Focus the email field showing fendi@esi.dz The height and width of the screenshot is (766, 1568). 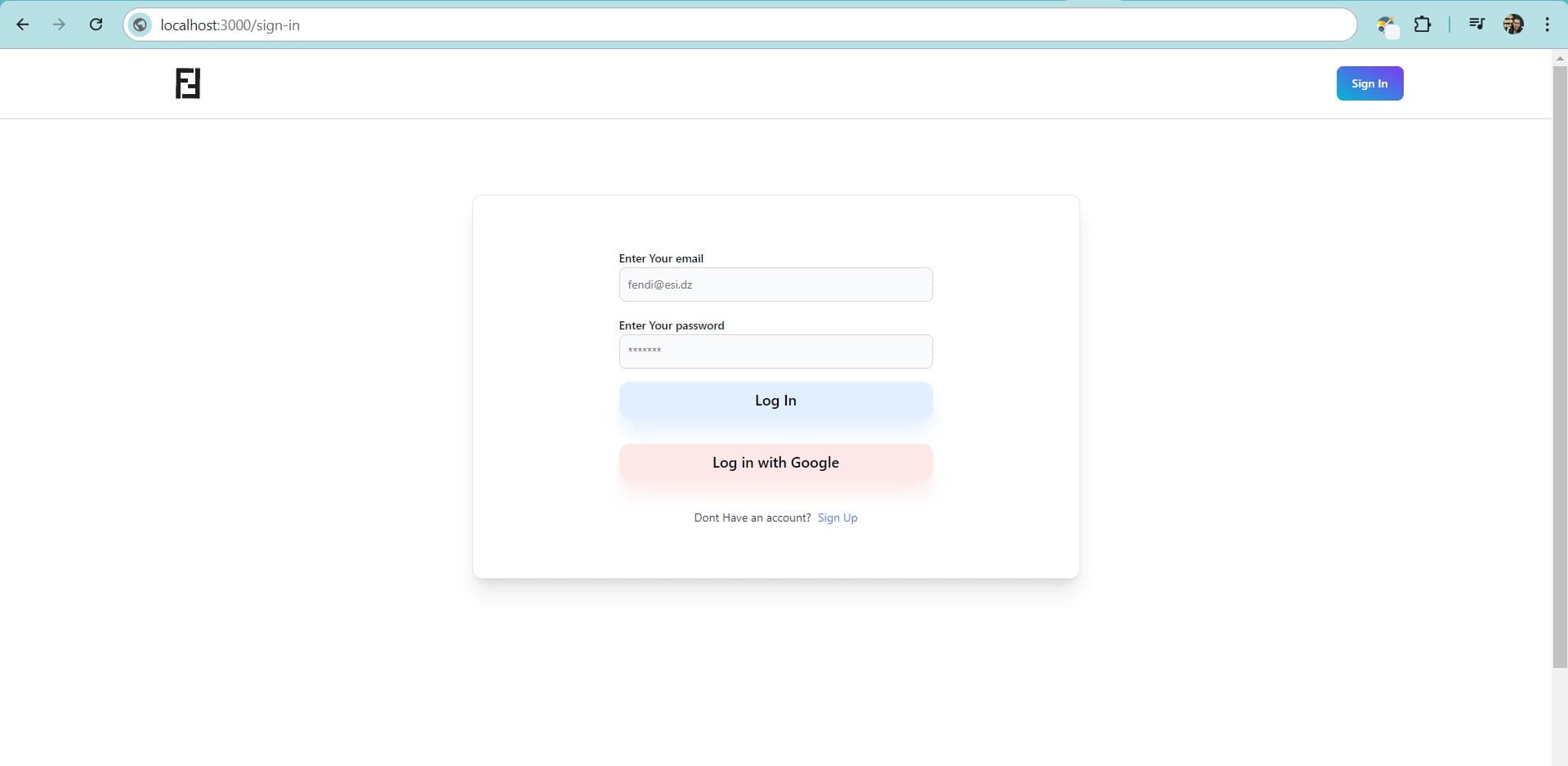tap(775, 284)
